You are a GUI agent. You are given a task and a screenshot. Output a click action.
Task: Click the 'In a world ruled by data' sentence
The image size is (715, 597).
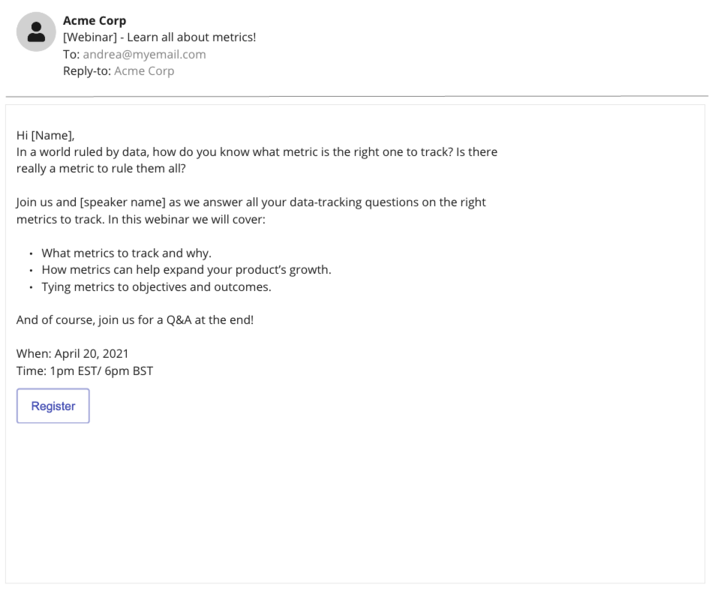click(256, 152)
